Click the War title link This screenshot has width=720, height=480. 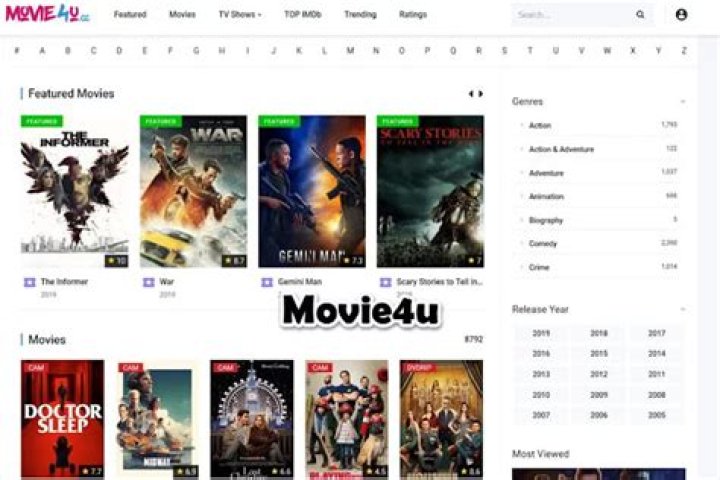167,282
